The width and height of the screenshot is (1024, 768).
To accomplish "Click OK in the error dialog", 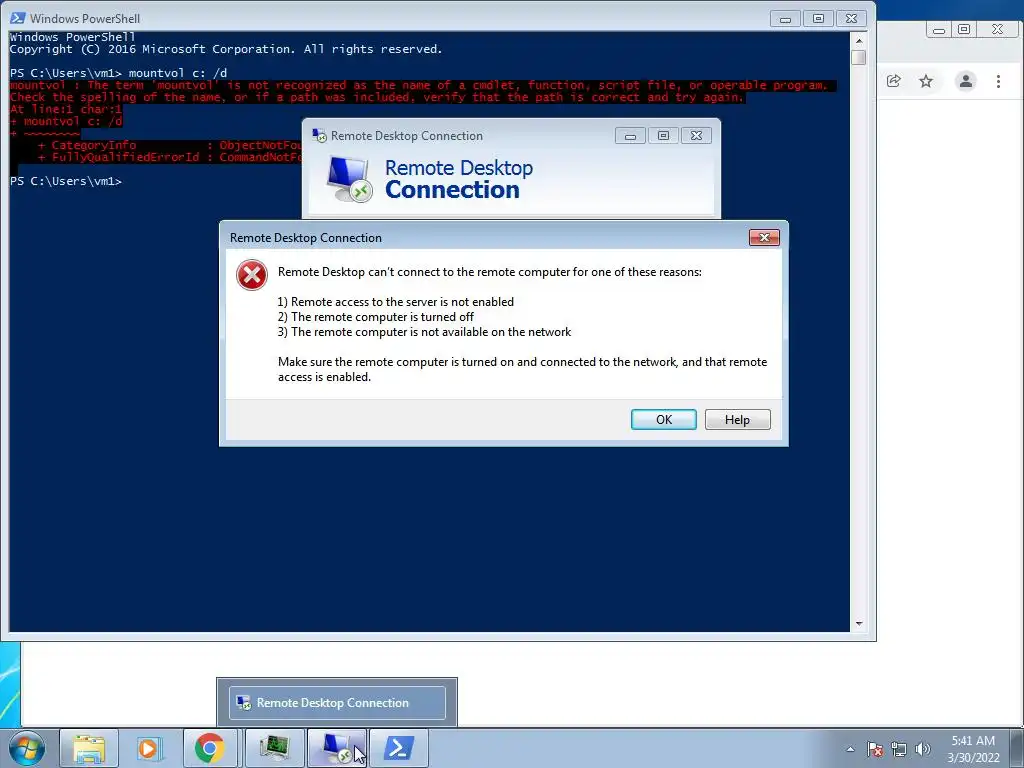I will click(x=664, y=419).
